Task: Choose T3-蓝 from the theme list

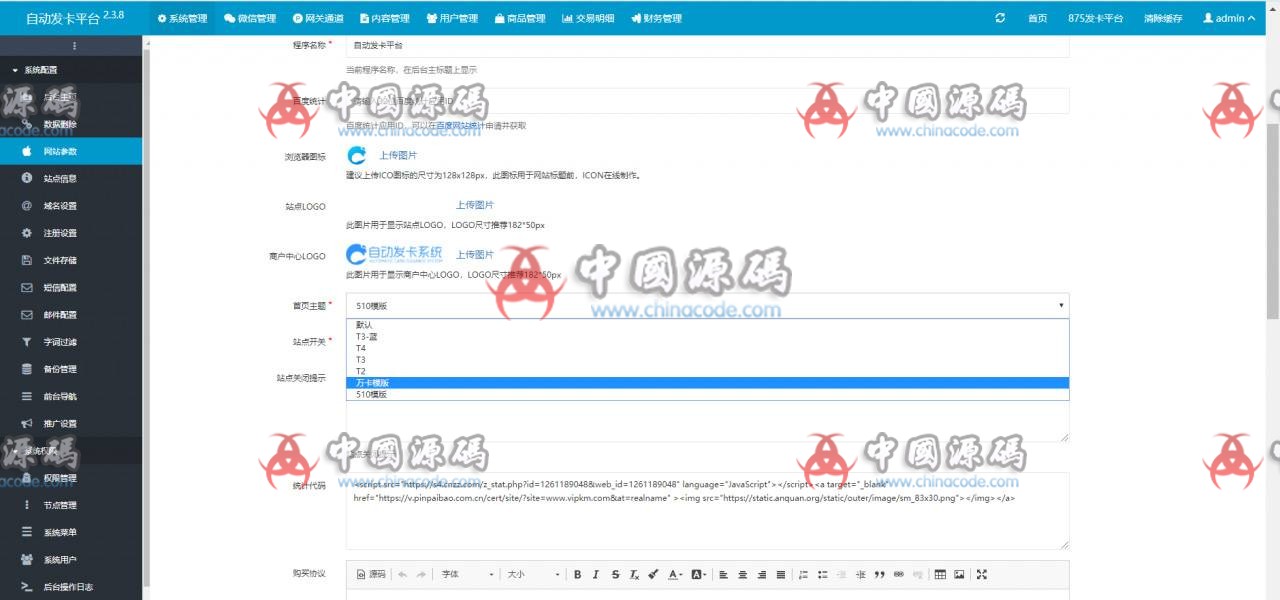Action: pyautogui.click(x=707, y=337)
